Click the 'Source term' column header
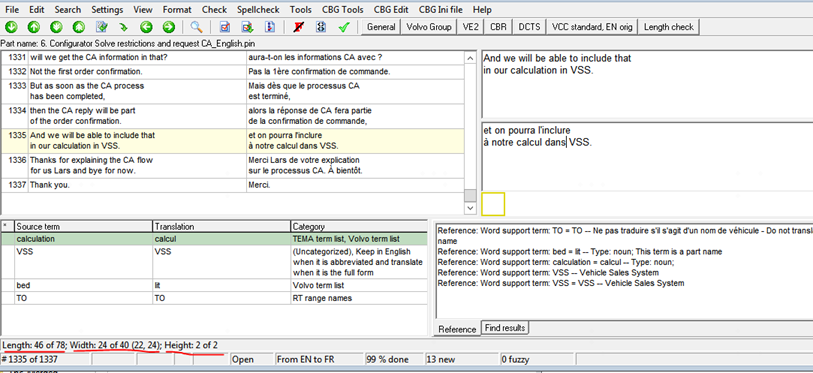This screenshot has height=373, width=813. point(83,227)
